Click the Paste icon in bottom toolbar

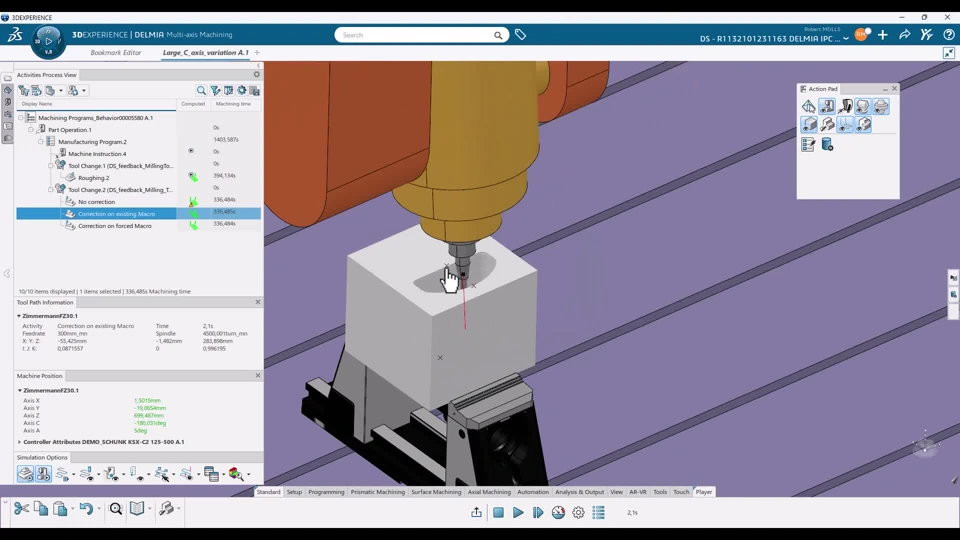point(60,509)
